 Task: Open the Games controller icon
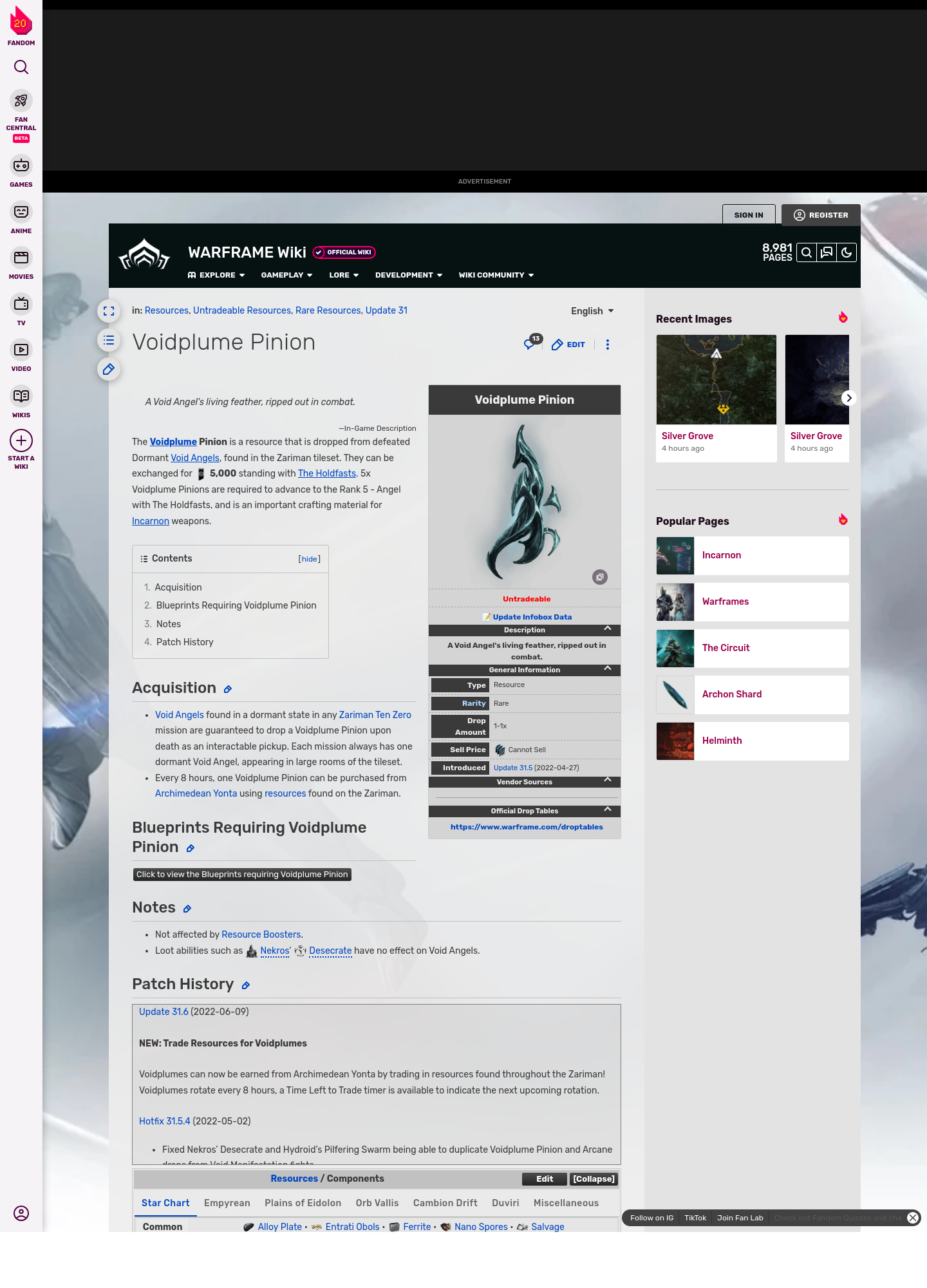pos(21,166)
